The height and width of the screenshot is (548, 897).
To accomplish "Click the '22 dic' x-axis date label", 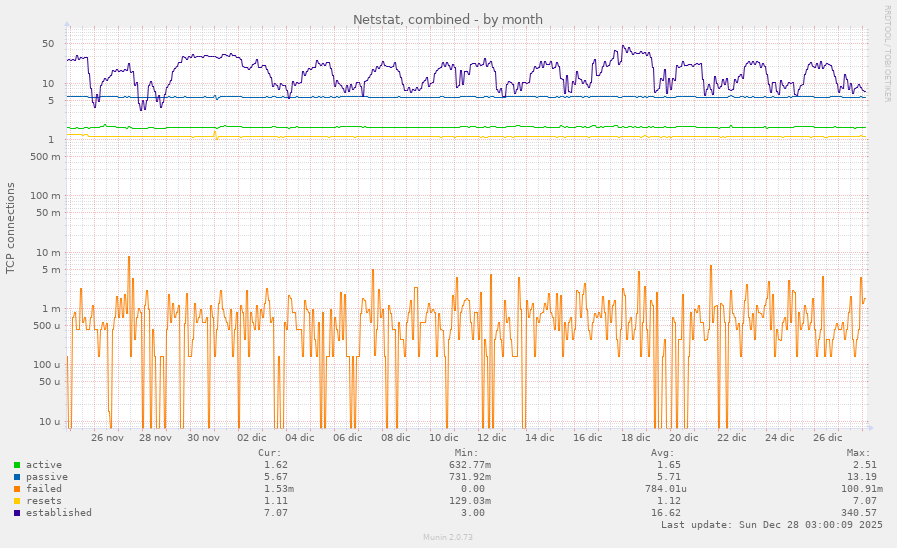I will click(x=732, y=438).
